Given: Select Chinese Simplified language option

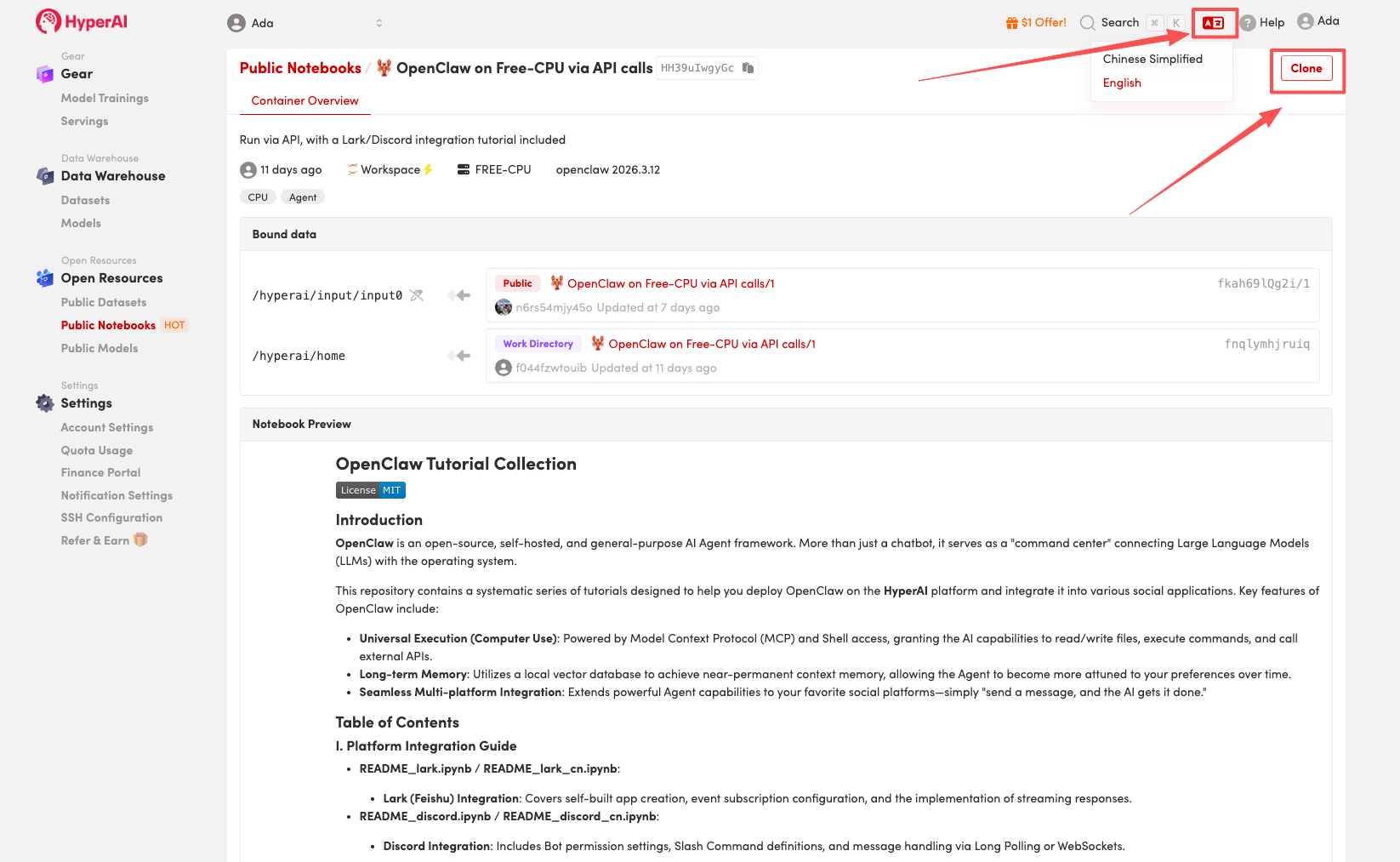Looking at the screenshot, I should point(1152,59).
